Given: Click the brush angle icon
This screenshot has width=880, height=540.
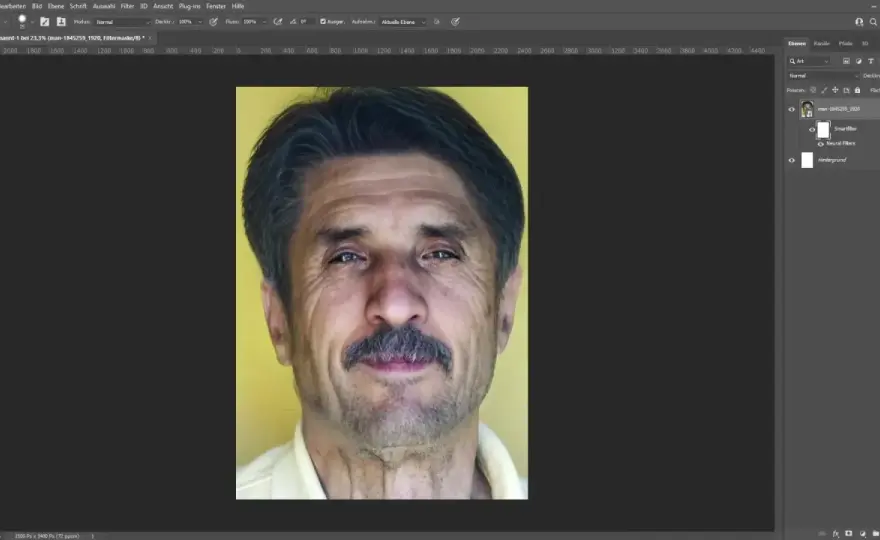Looking at the screenshot, I should (x=293, y=22).
